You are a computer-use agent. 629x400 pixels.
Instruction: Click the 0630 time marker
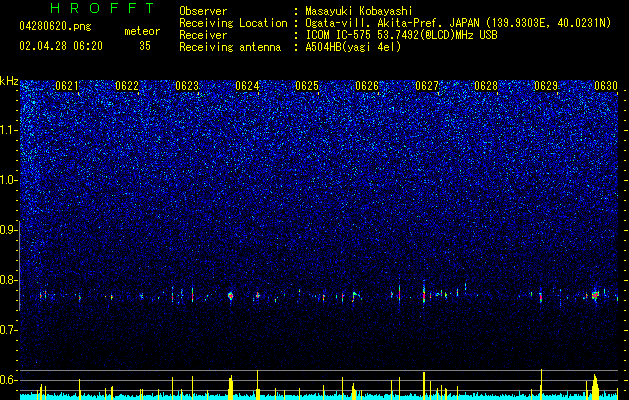606,86
